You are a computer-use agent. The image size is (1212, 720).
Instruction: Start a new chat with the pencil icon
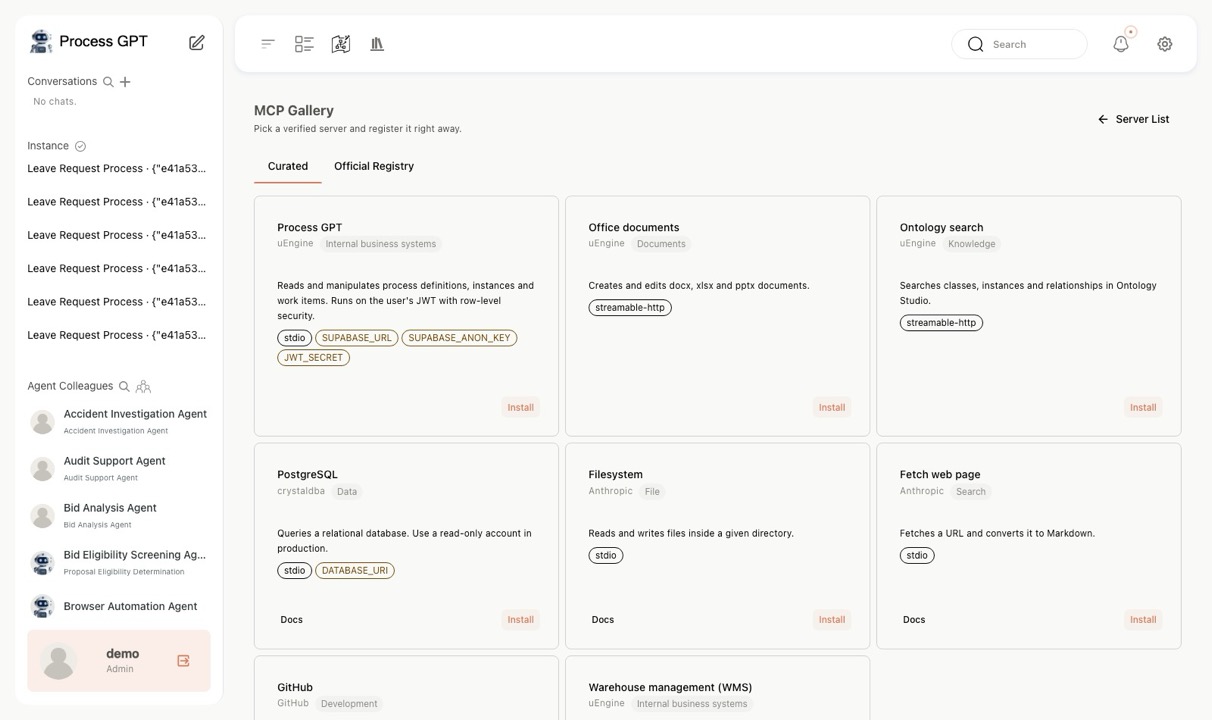[197, 42]
